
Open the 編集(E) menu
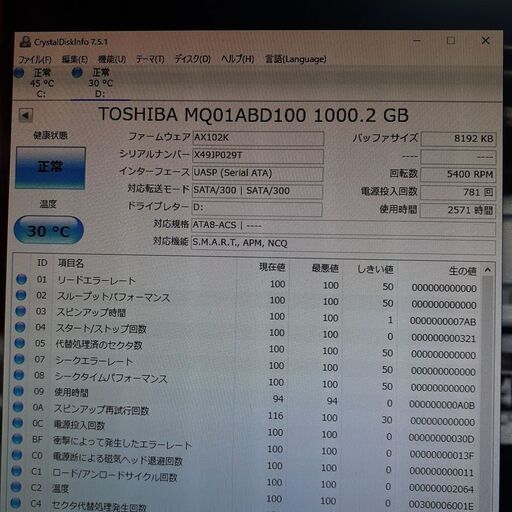pyautogui.click(x=75, y=60)
